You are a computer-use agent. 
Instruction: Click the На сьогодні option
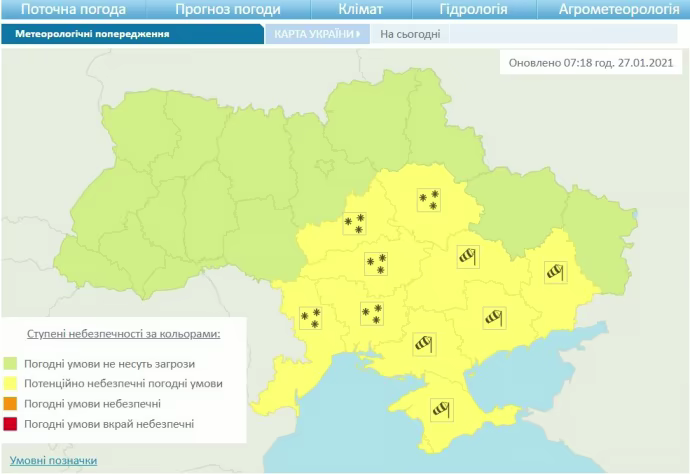[410, 34]
